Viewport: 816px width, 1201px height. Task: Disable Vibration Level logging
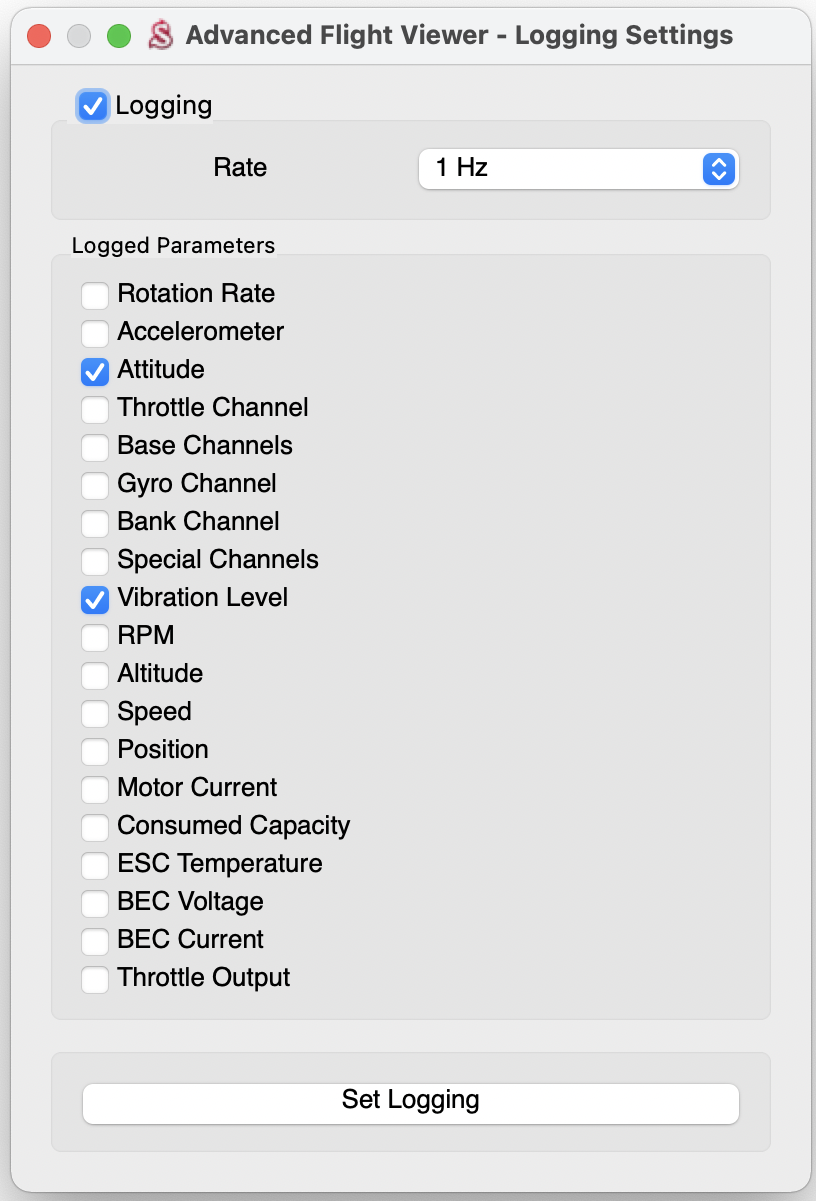pyautogui.click(x=95, y=599)
